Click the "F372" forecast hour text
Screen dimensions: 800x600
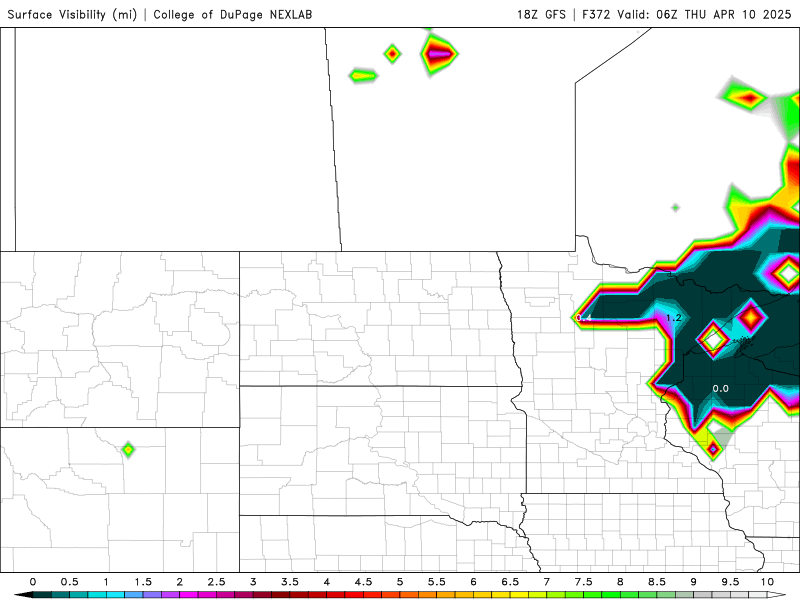pos(596,14)
